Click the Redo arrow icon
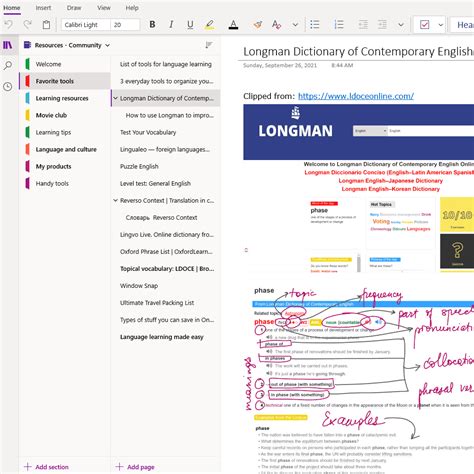This screenshot has height=474, width=474. point(27,24)
